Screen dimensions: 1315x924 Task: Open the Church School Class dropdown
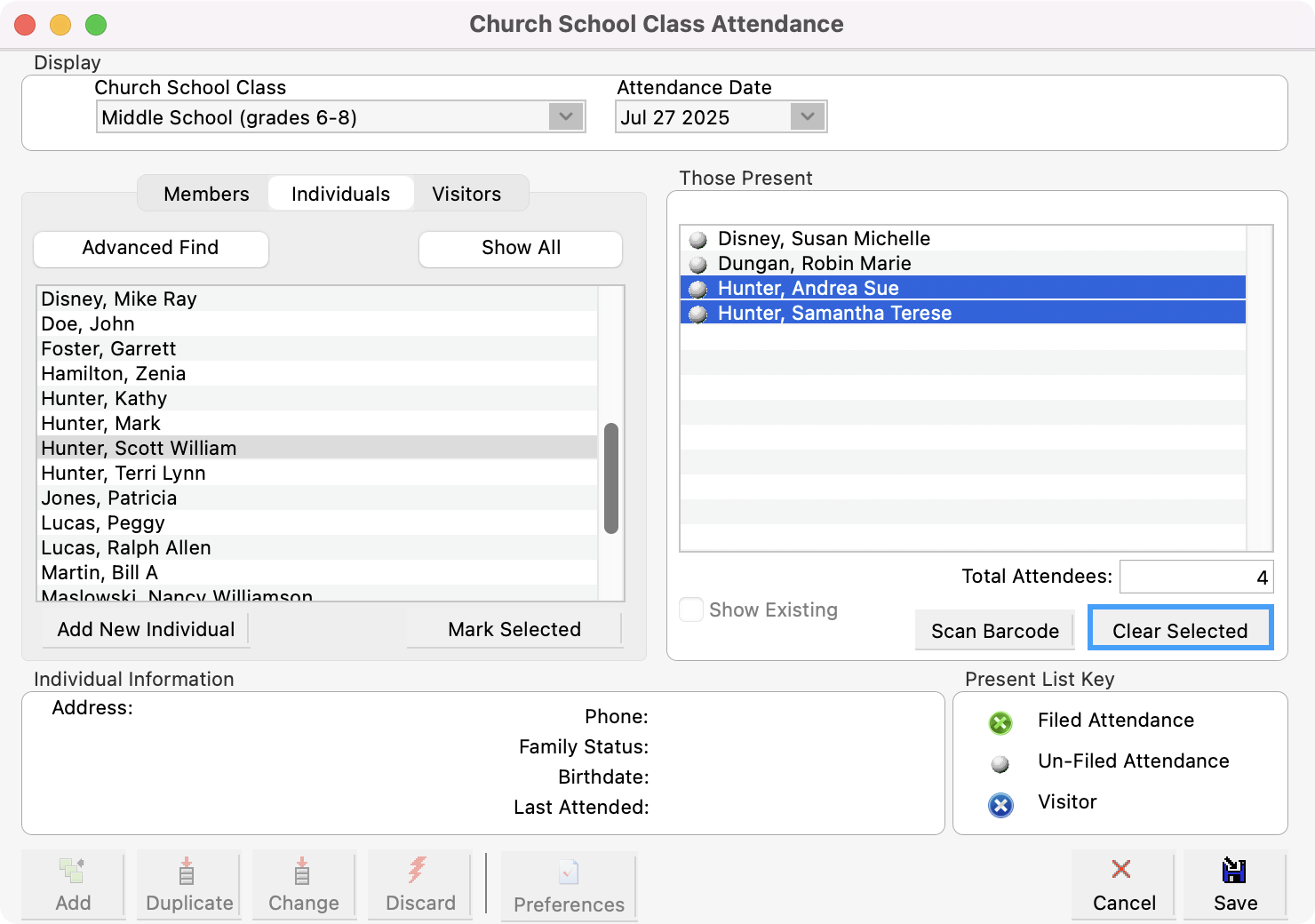coord(567,116)
